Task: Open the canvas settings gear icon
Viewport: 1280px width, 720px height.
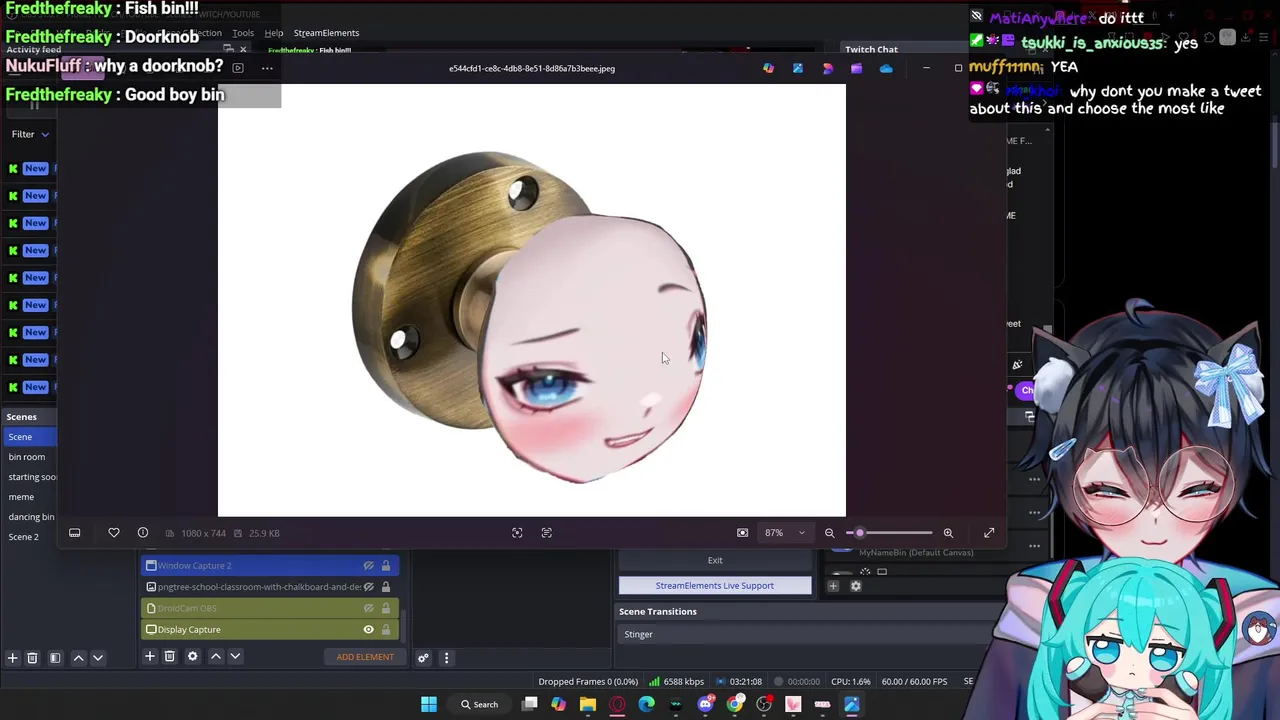Action: click(856, 586)
